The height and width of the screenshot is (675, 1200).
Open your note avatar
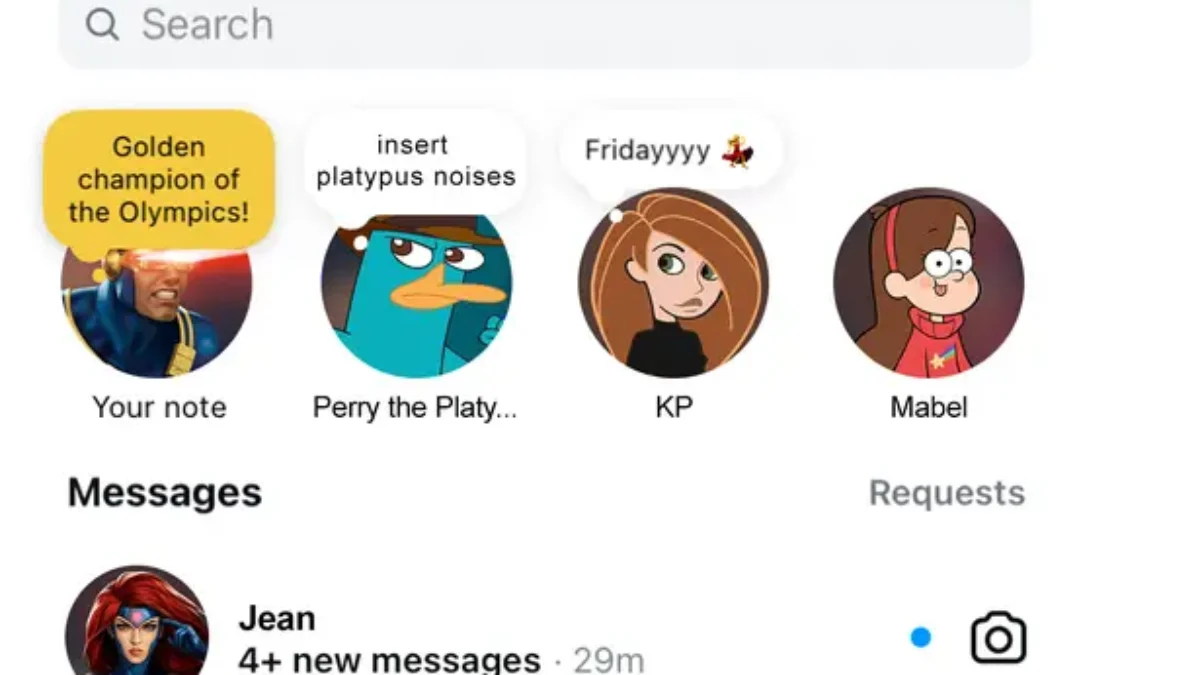pos(157,300)
